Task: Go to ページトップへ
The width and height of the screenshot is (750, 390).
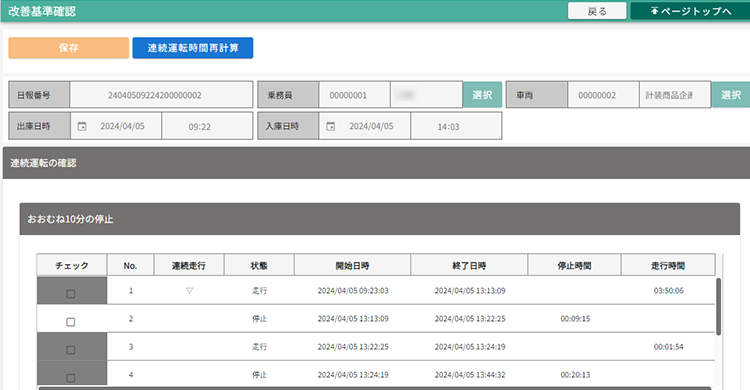Action: click(x=690, y=11)
